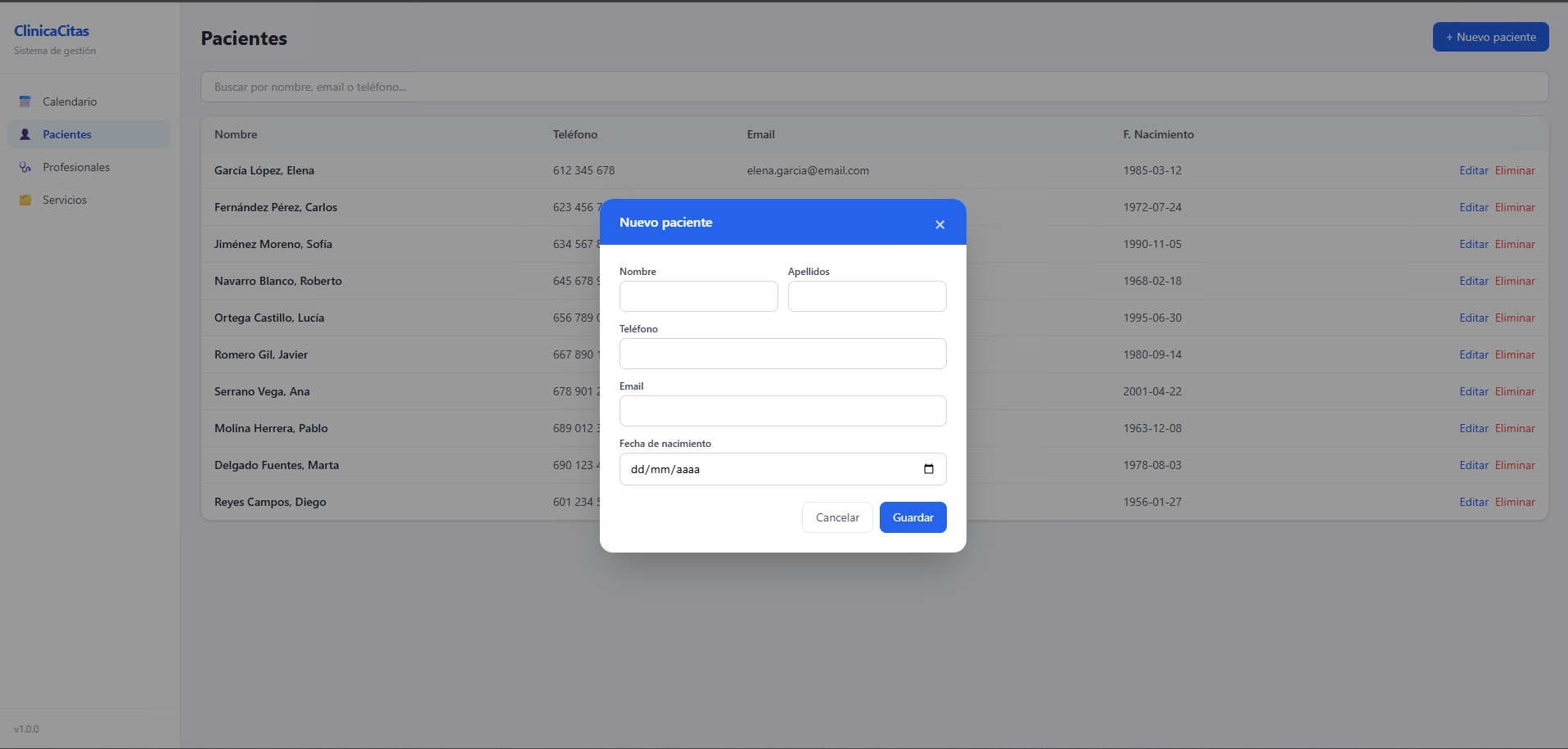Focus the Apellidos input field
The image size is (1568, 749).
tap(867, 296)
